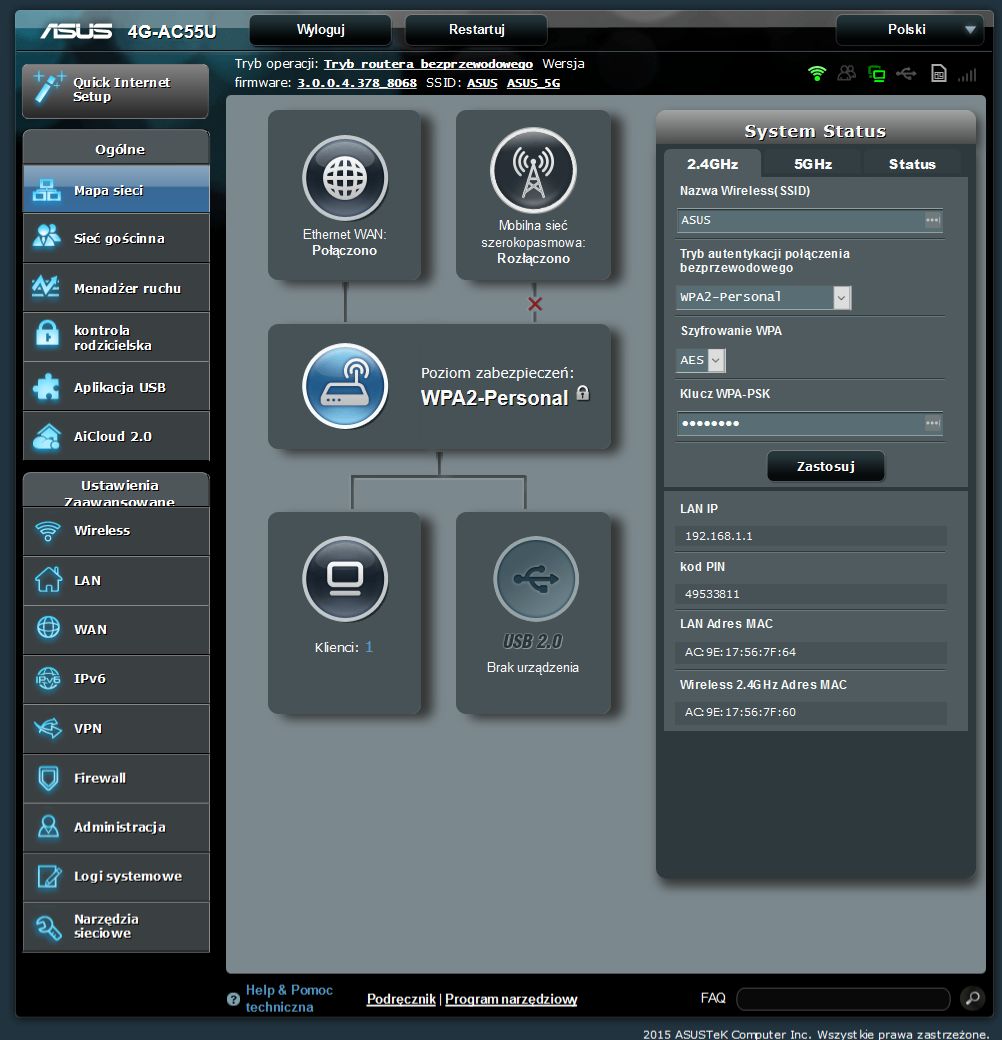Open the LAN settings menu item
The height and width of the screenshot is (1040, 1002).
tap(116, 580)
